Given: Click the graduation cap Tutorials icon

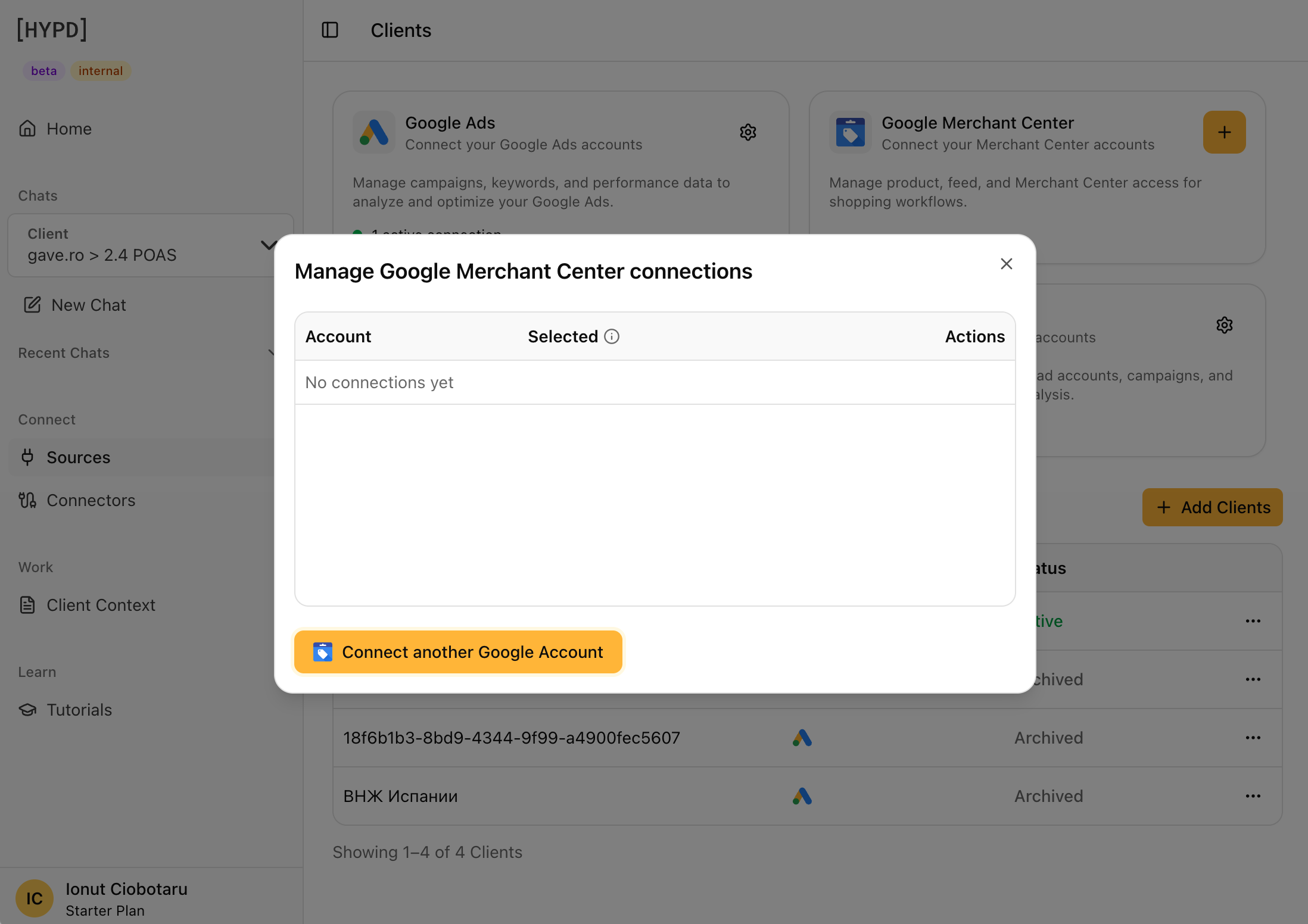Looking at the screenshot, I should (27, 710).
